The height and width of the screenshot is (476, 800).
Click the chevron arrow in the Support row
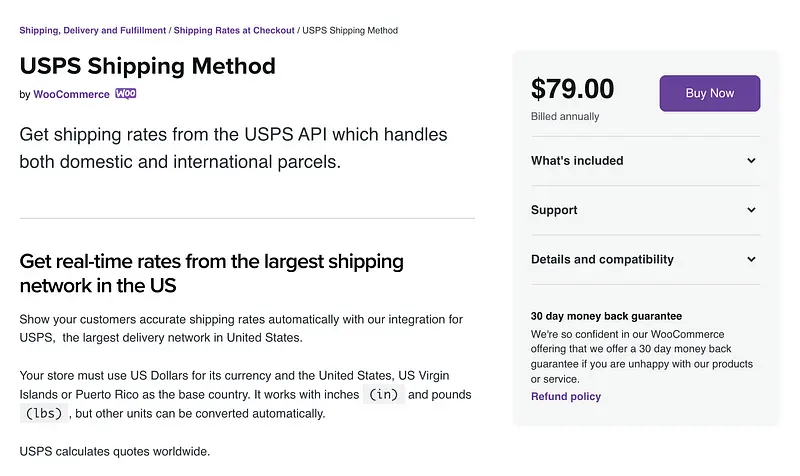click(751, 210)
